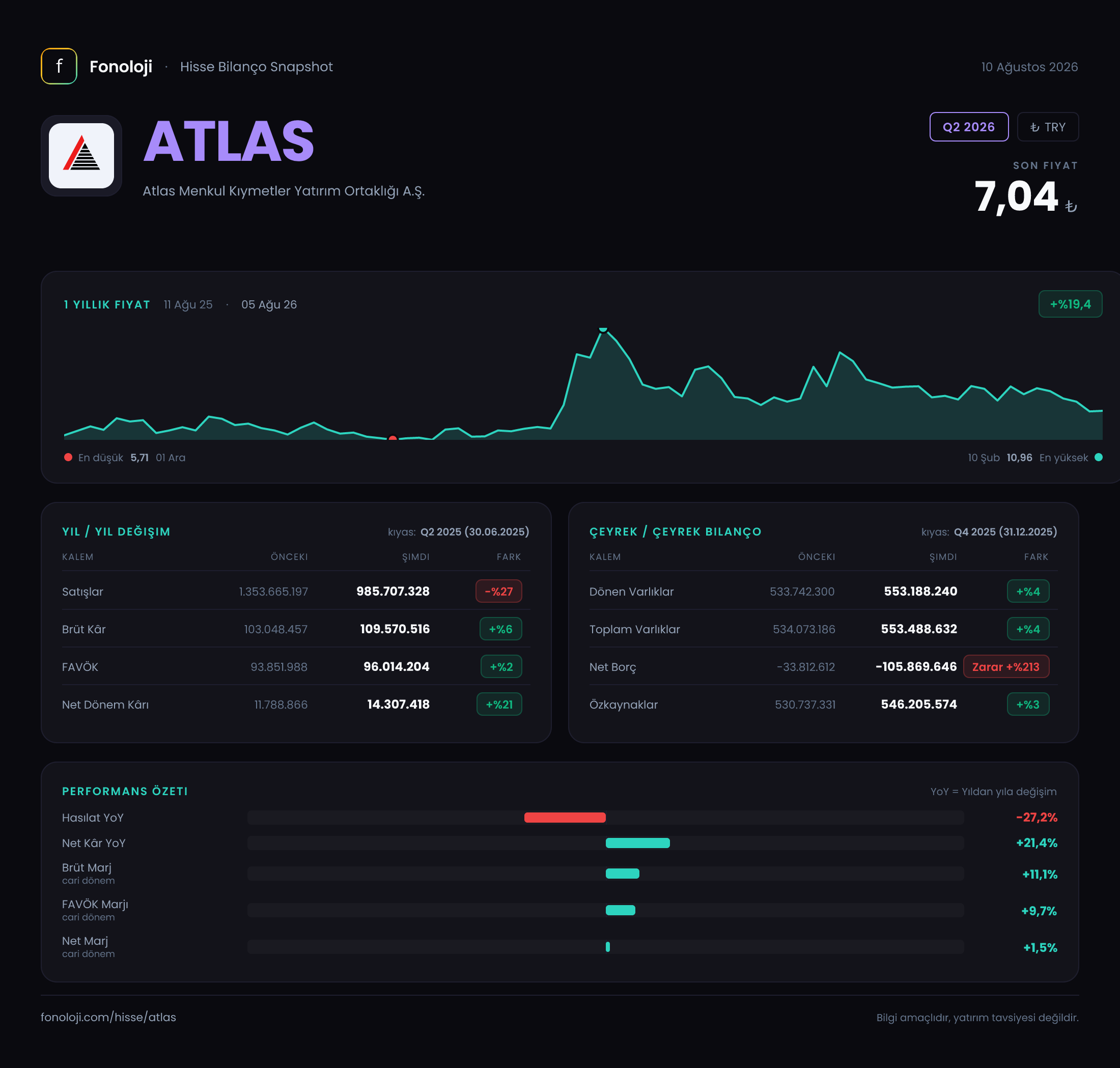Click the date 10 Ağustos 2026
This screenshot has width=1120, height=1068.
click(1029, 67)
